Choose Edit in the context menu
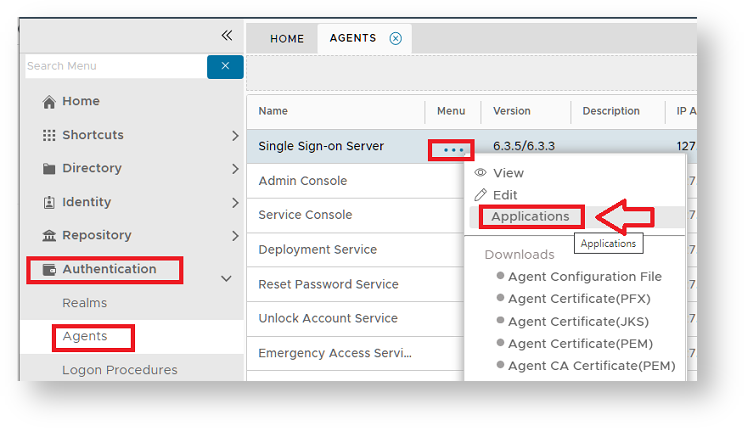 coord(505,195)
